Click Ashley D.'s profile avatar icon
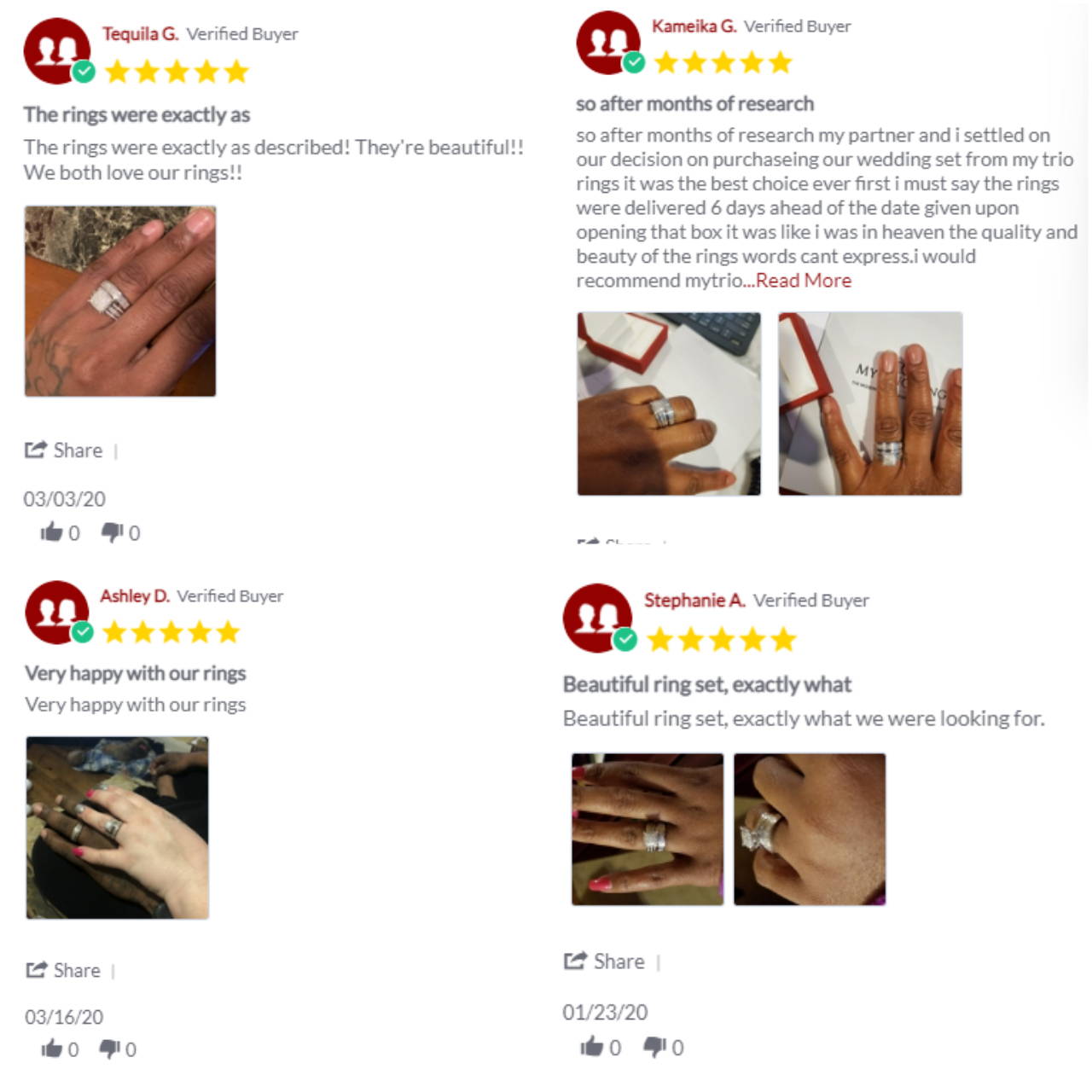The image size is (1092, 1092). click(x=58, y=613)
